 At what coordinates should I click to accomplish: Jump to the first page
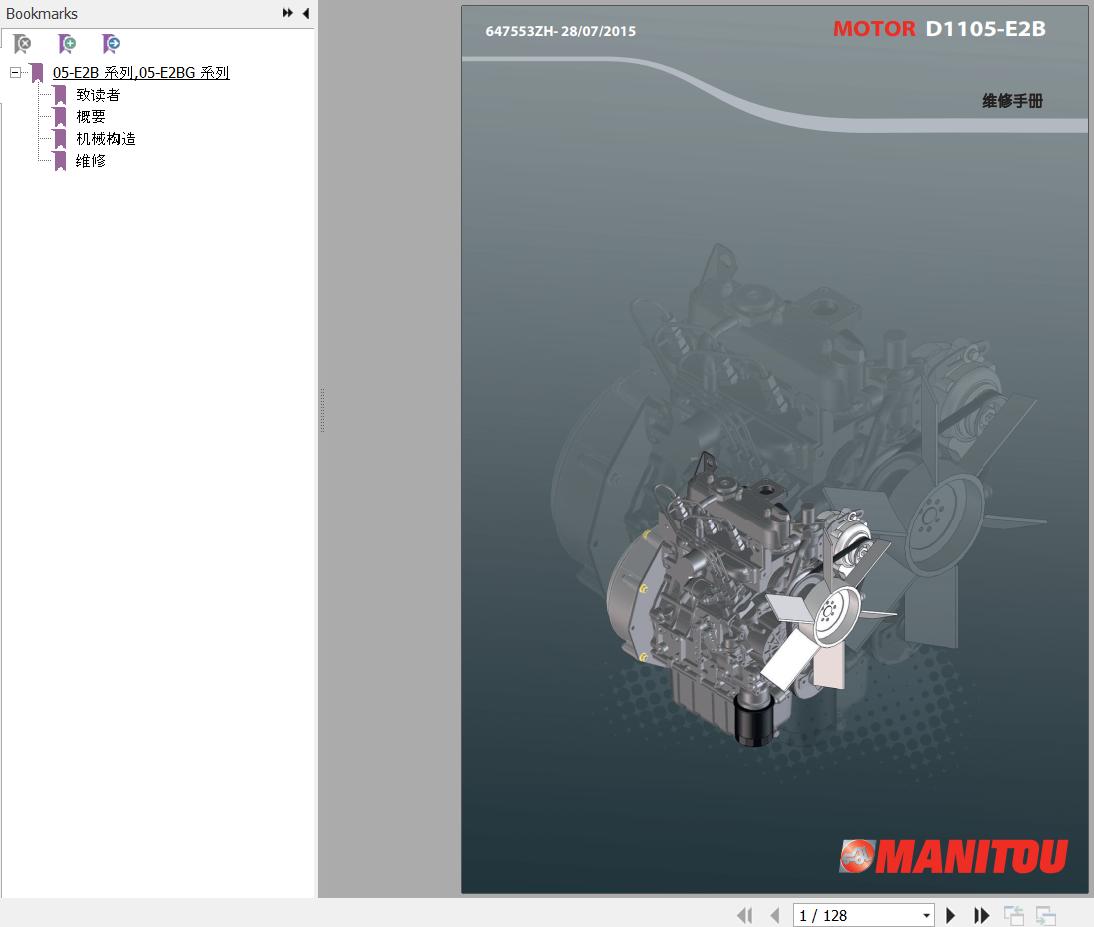pos(744,915)
